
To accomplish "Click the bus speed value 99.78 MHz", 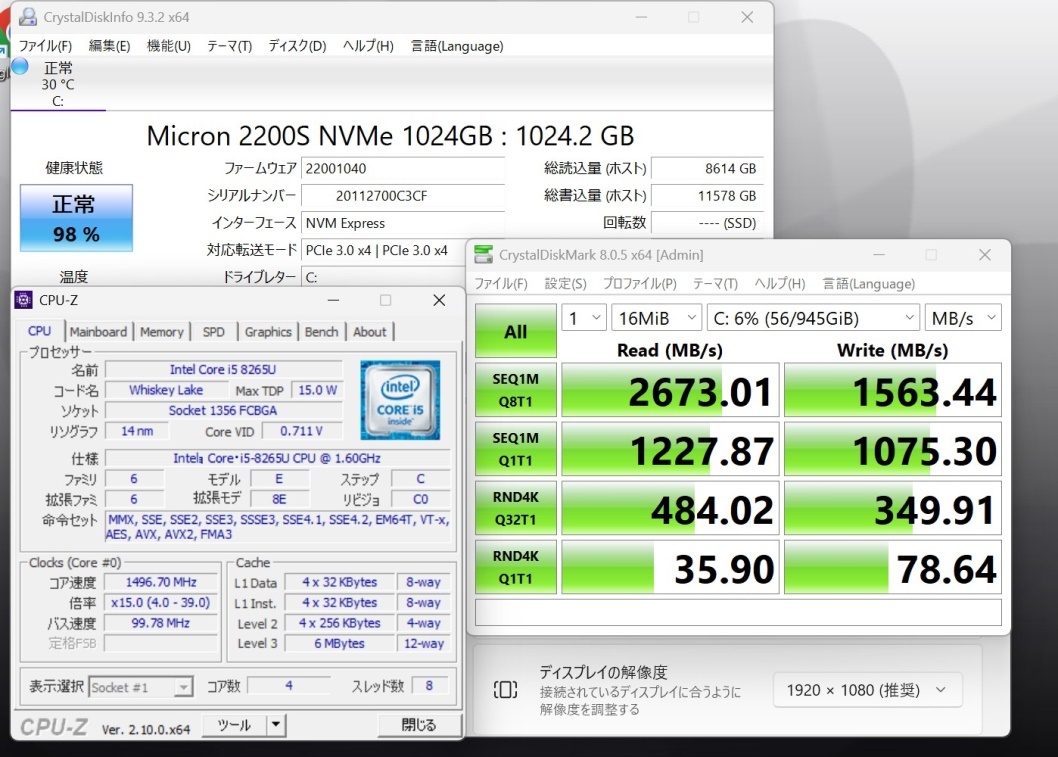I will (x=161, y=623).
